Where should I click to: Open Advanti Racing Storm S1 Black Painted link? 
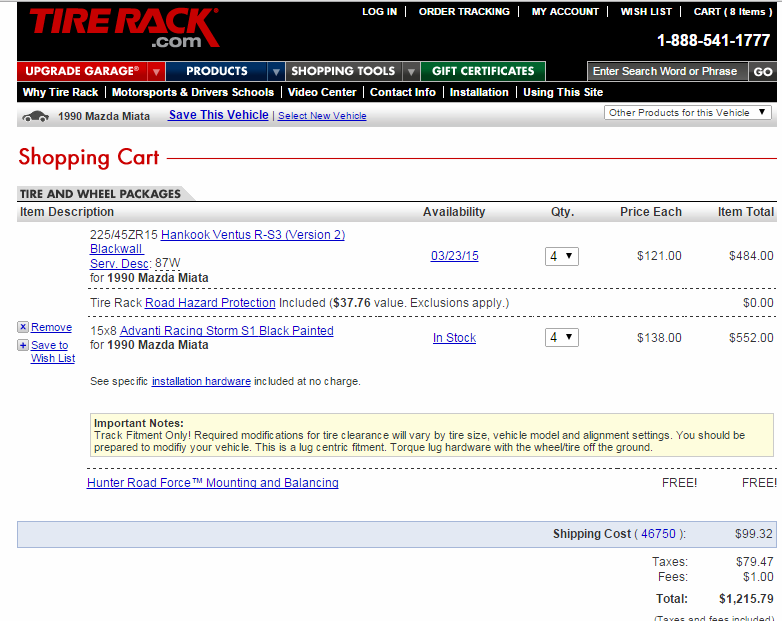coord(227,331)
